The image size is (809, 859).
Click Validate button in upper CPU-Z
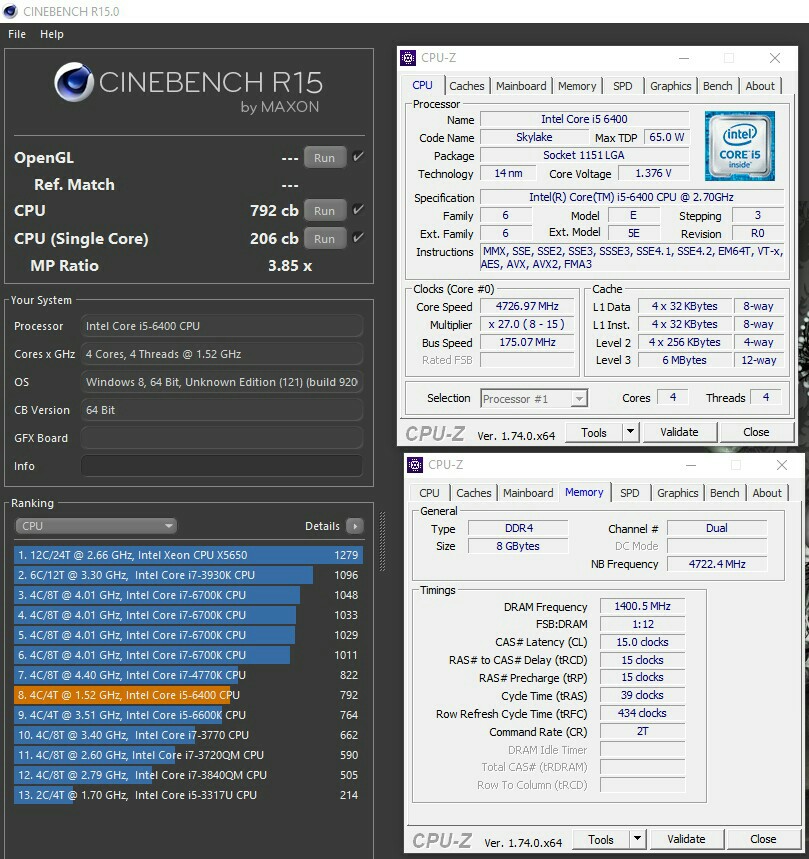[x=679, y=432]
